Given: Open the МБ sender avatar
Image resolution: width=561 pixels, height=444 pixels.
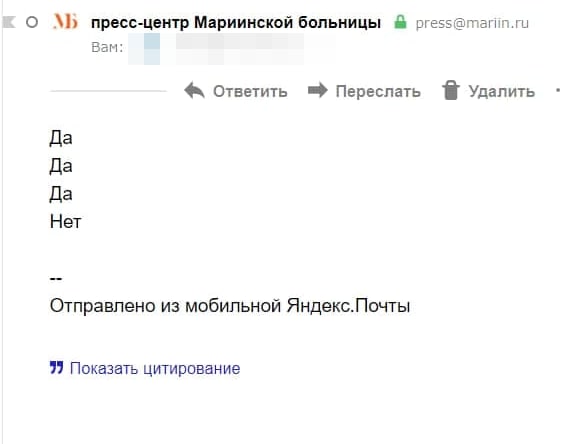Looking at the screenshot, I should [x=65, y=21].
